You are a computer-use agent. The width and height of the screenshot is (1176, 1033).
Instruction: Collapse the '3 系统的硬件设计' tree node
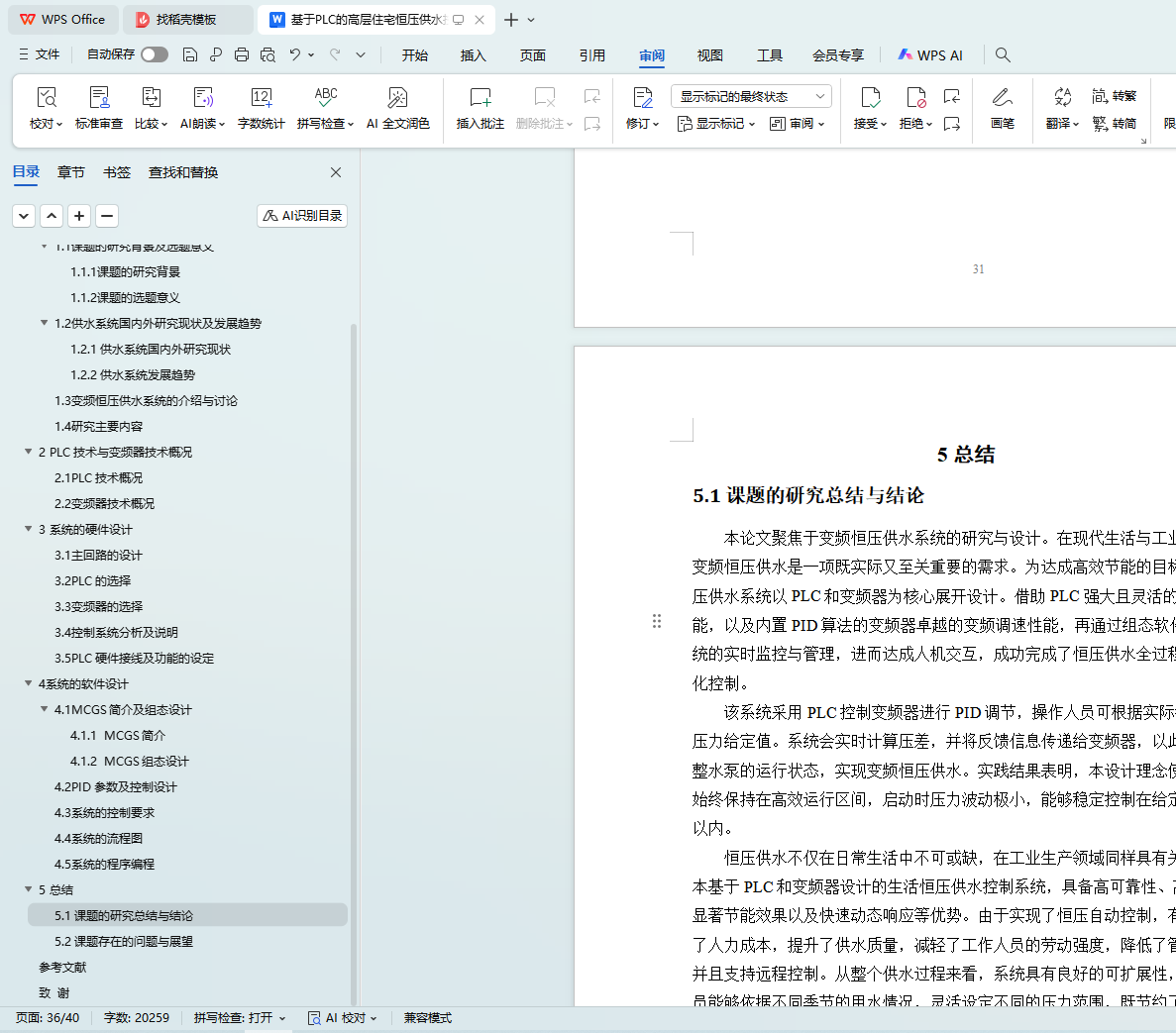coord(29,529)
